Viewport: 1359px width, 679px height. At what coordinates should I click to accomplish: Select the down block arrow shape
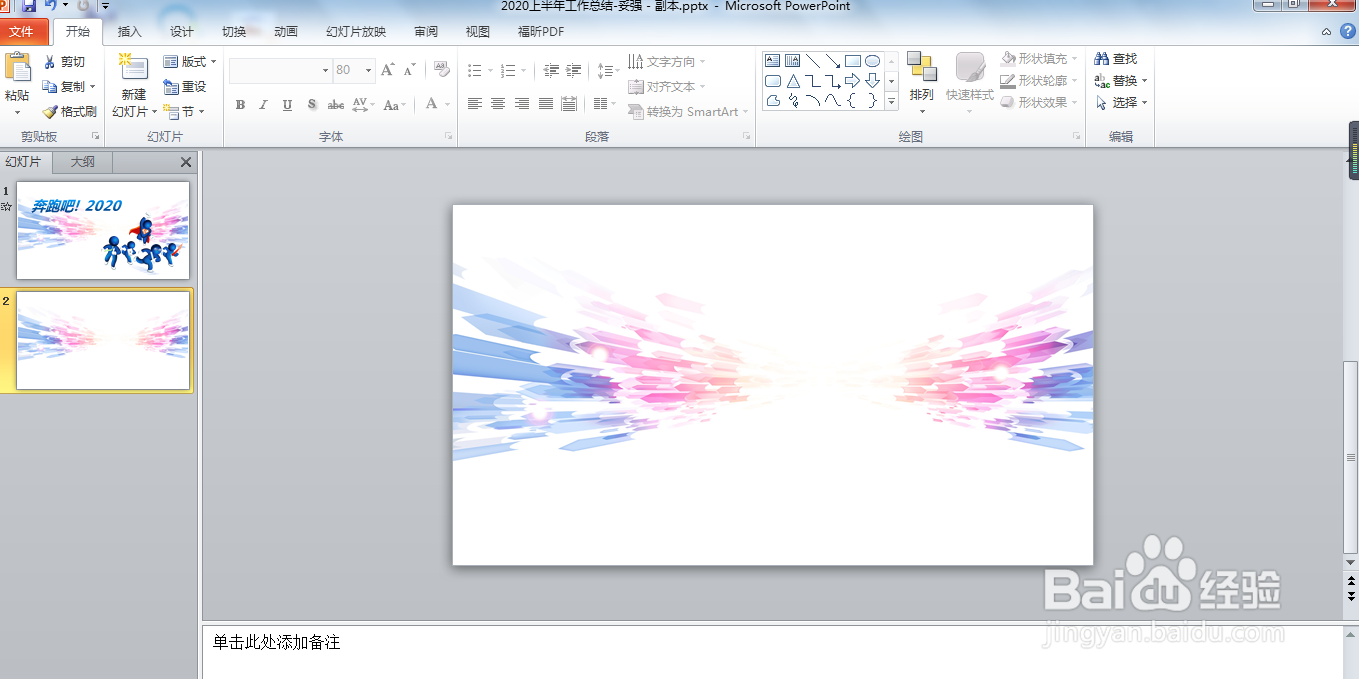872,81
